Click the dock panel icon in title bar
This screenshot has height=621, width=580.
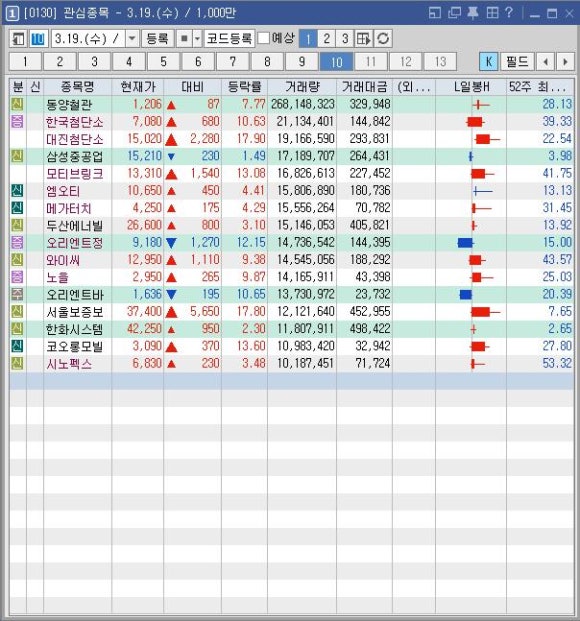point(435,13)
